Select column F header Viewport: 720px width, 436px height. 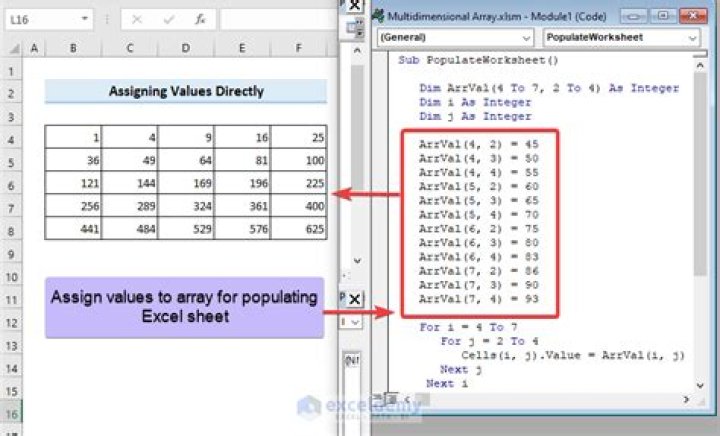click(x=299, y=48)
